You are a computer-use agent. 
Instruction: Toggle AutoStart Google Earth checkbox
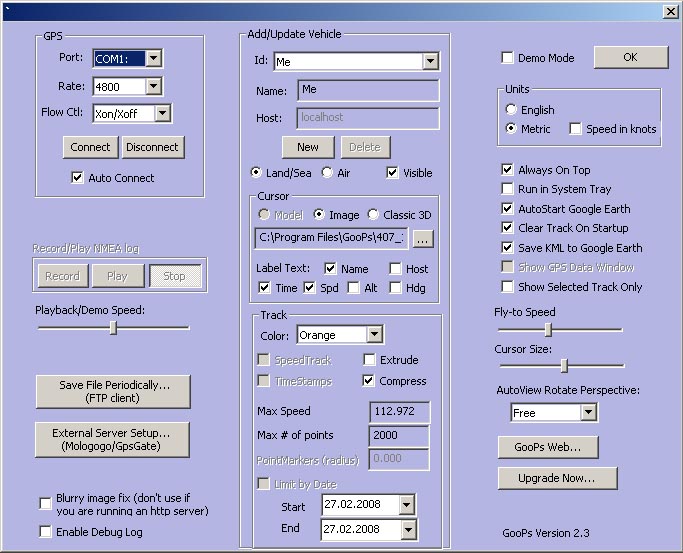[x=507, y=209]
